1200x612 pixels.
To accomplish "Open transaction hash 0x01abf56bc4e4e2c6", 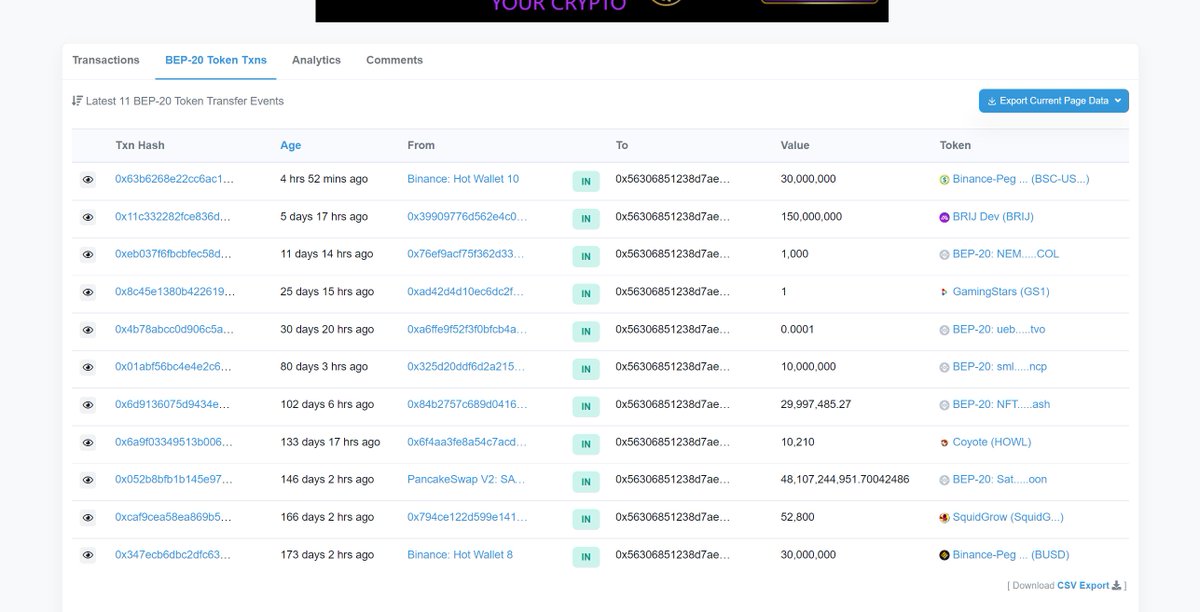I will click(x=174, y=367).
